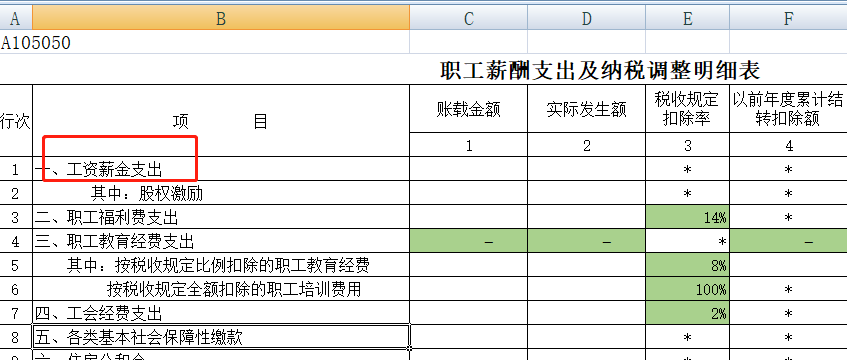This screenshot has width=847, height=360.
Task: Click row number 5 in 行次 column
Action: (16, 265)
